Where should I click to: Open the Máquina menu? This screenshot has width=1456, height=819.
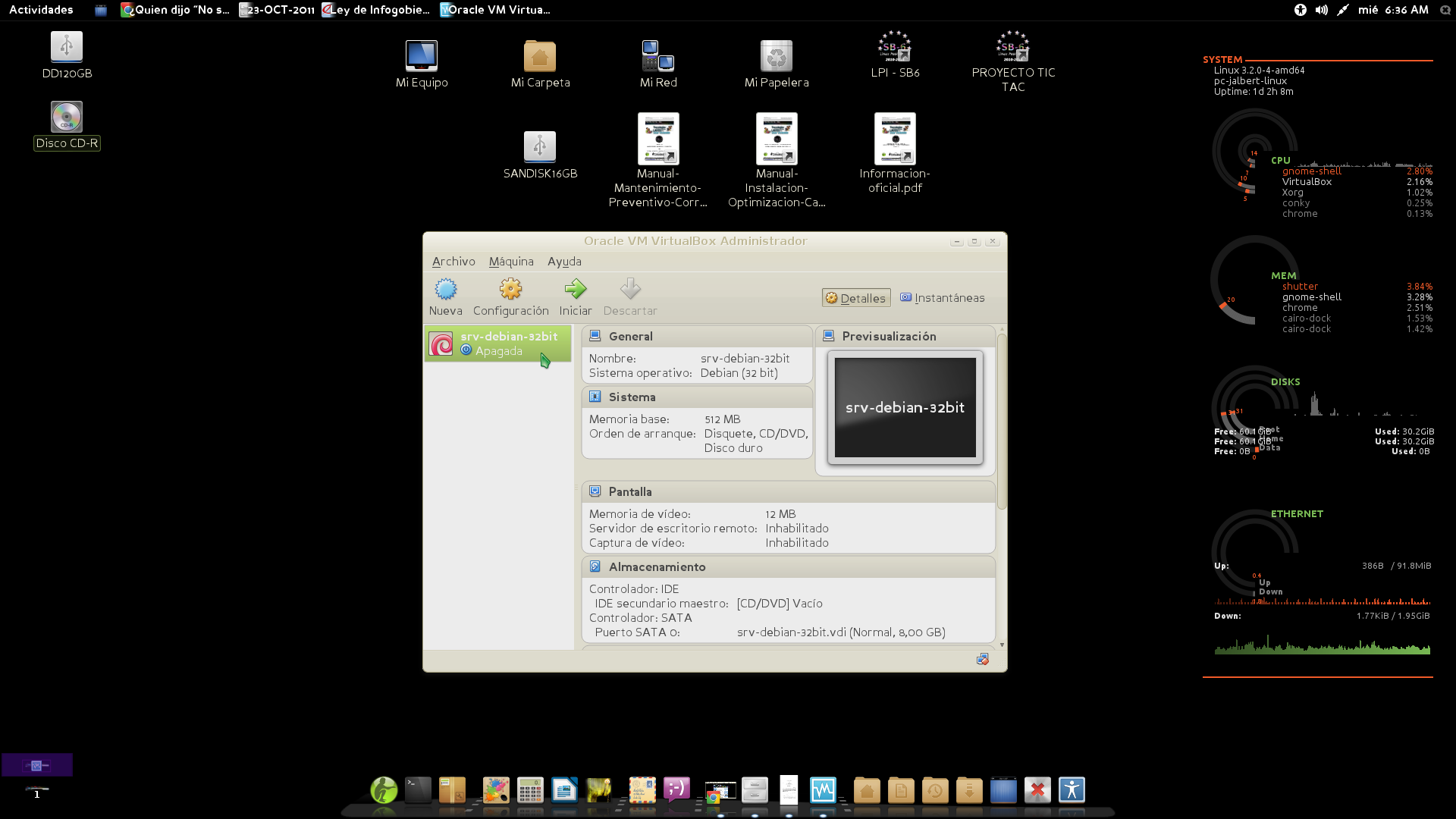[x=511, y=262]
